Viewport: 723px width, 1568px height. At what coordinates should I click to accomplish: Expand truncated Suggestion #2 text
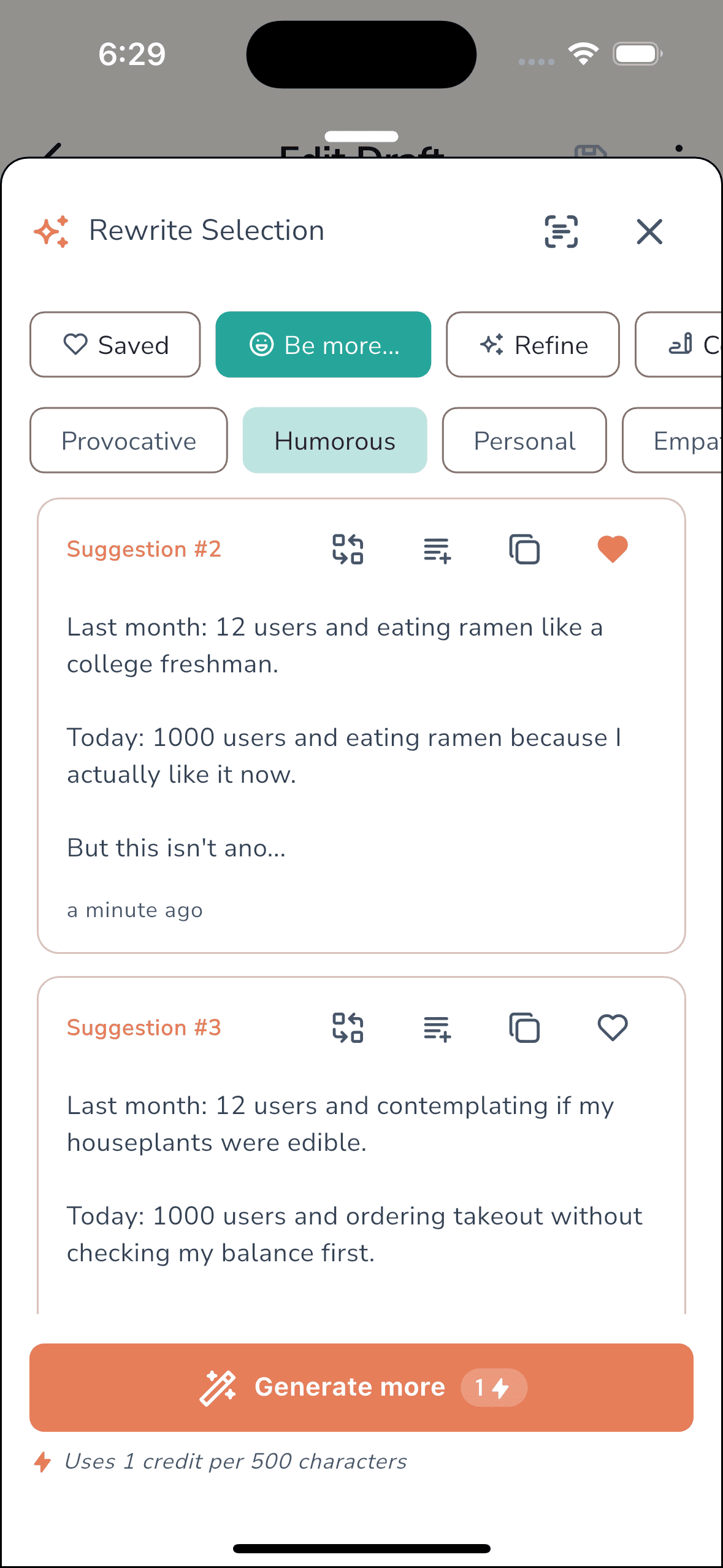(x=177, y=848)
